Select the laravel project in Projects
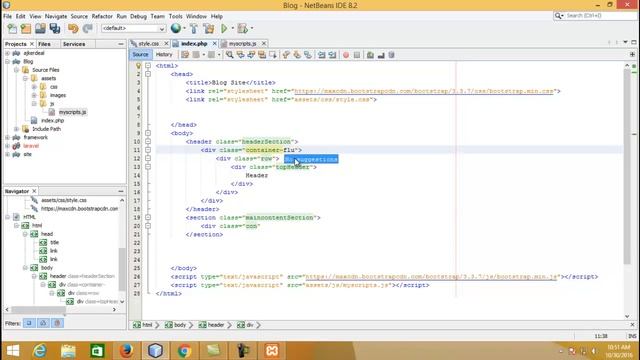The width and height of the screenshot is (640, 360). tap(31, 146)
